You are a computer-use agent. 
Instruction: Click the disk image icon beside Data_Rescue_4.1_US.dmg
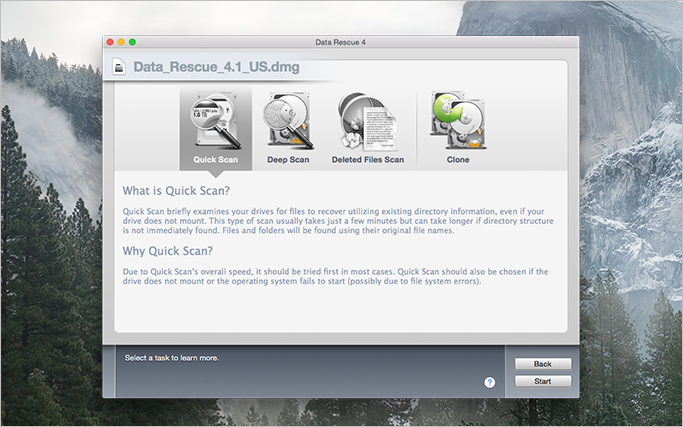click(x=119, y=67)
